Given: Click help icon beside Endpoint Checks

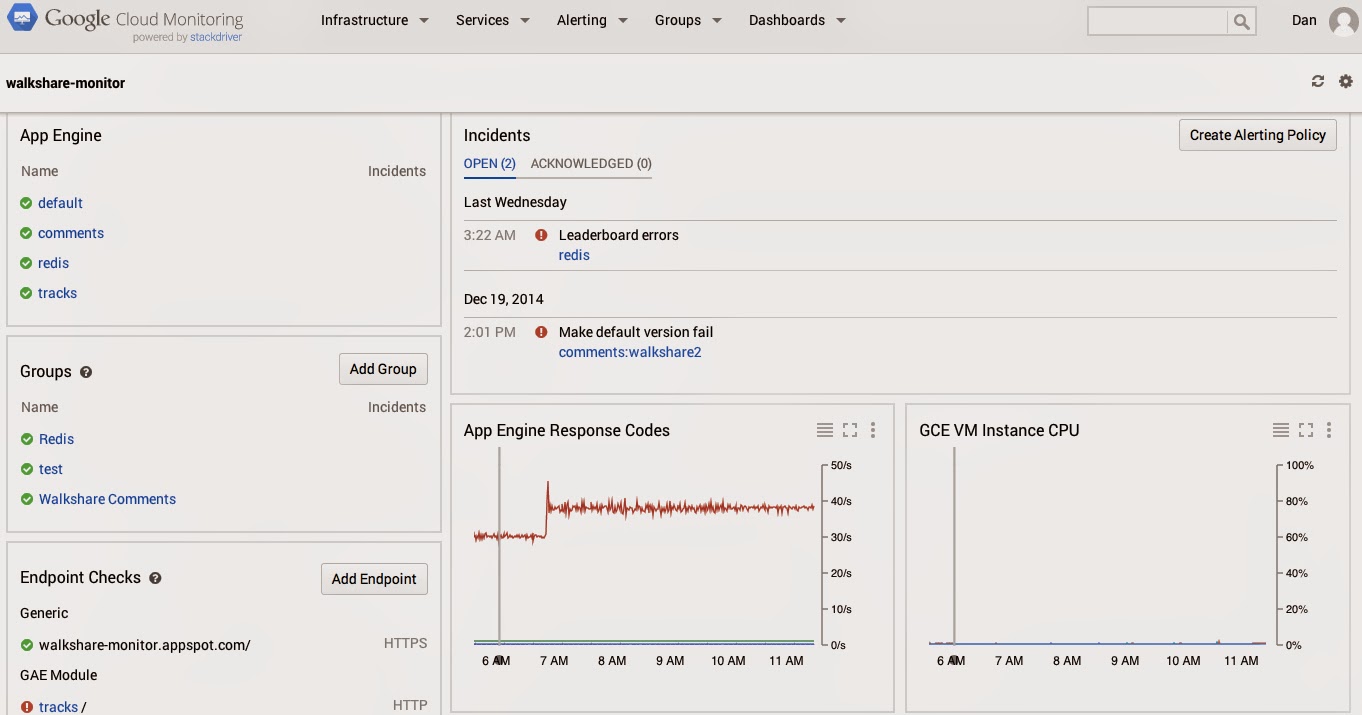Looking at the screenshot, I should pos(155,578).
